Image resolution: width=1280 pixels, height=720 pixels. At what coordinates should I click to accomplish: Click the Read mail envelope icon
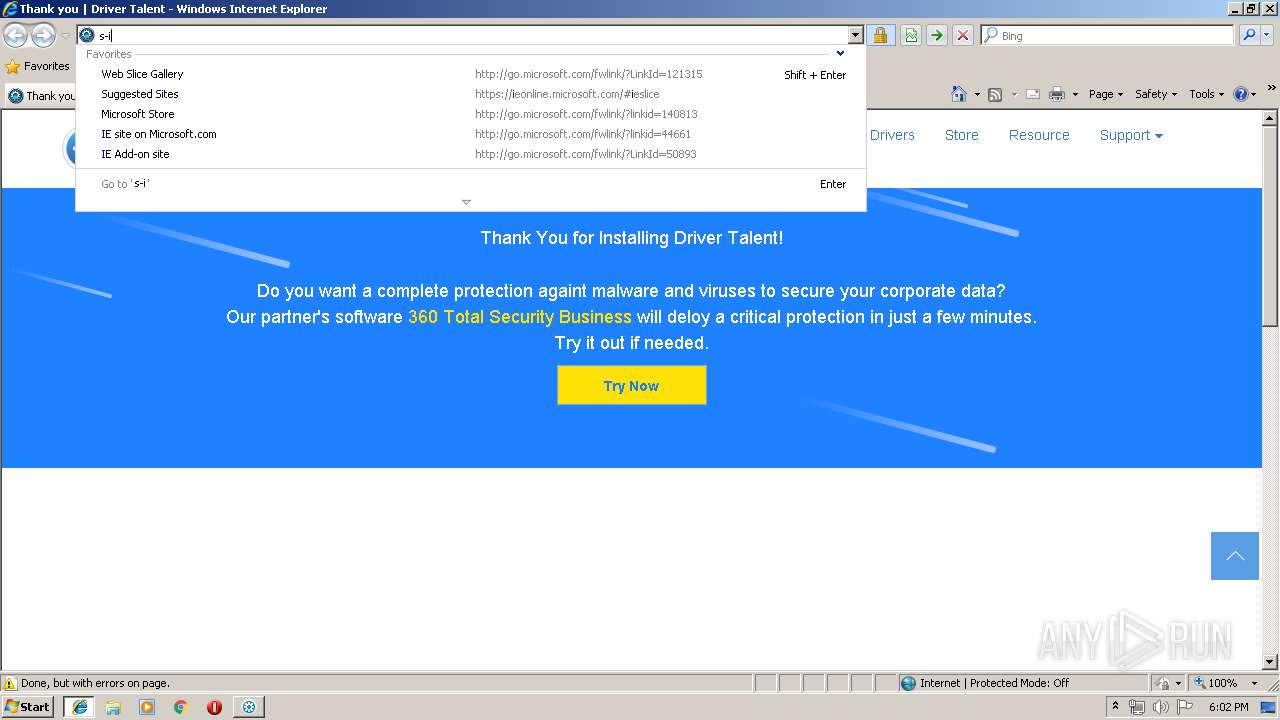(x=1032, y=94)
